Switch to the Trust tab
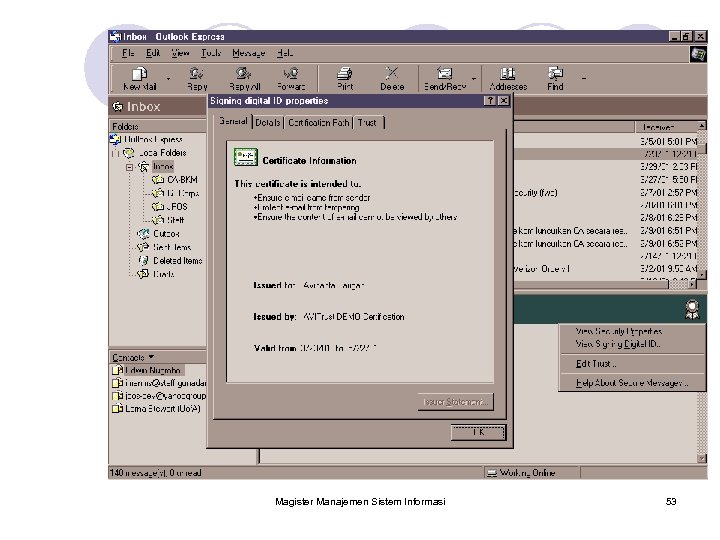The height and width of the screenshot is (540, 720). click(x=367, y=123)
